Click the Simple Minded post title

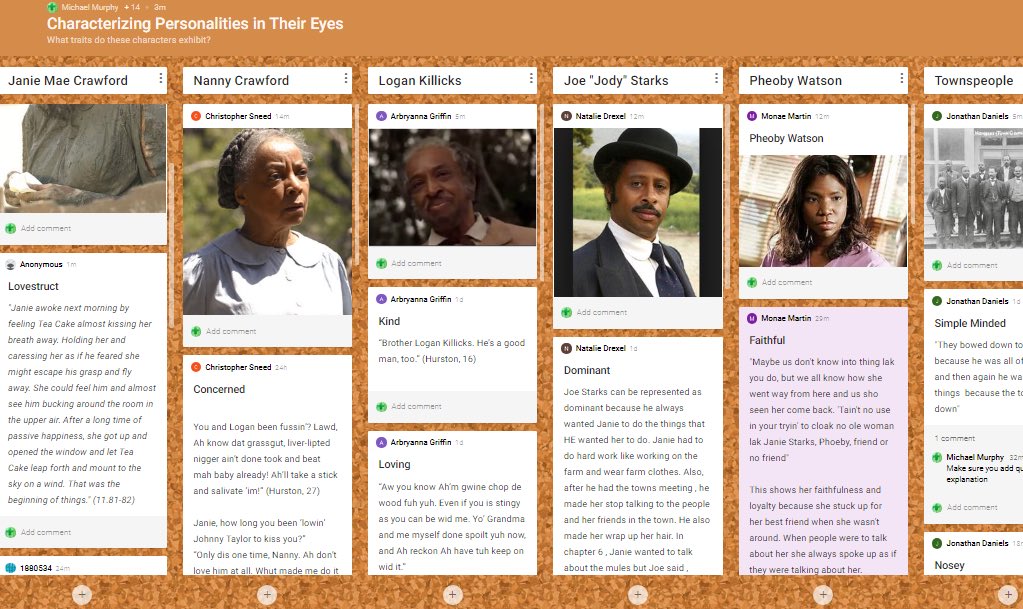[x=970, y=323]
